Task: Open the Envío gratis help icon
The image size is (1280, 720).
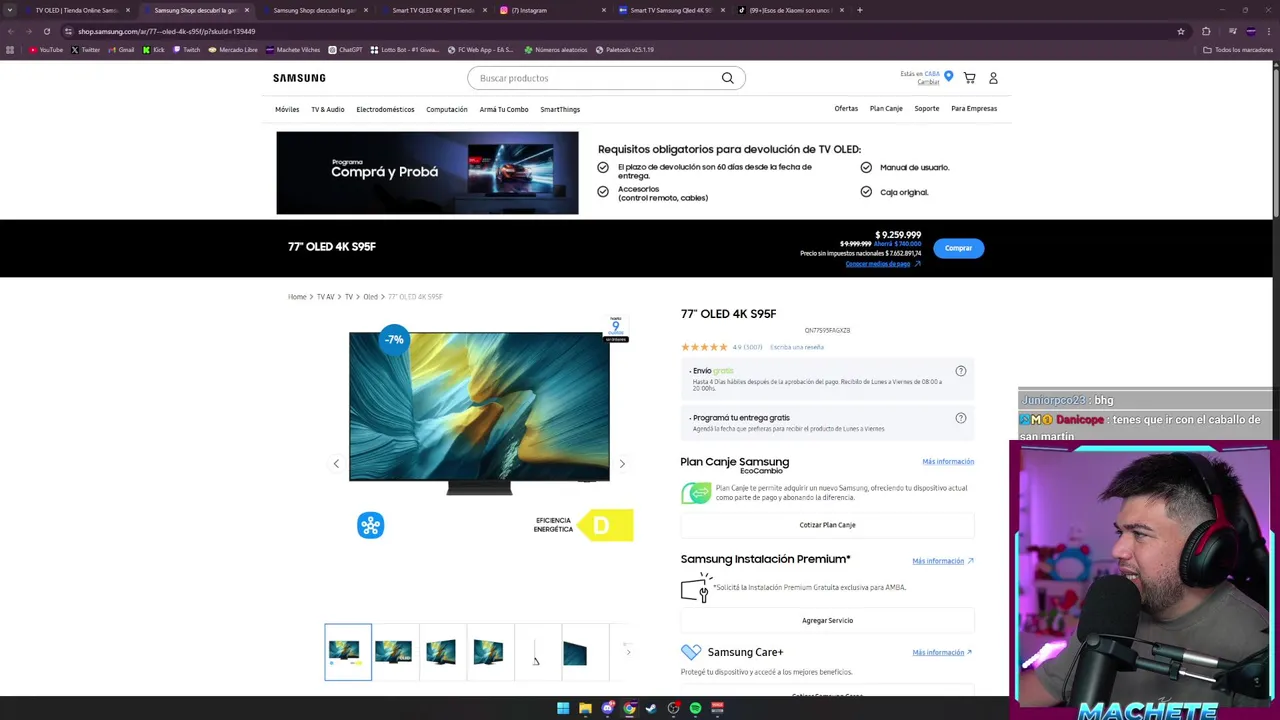Action: (x=961, y=371)
